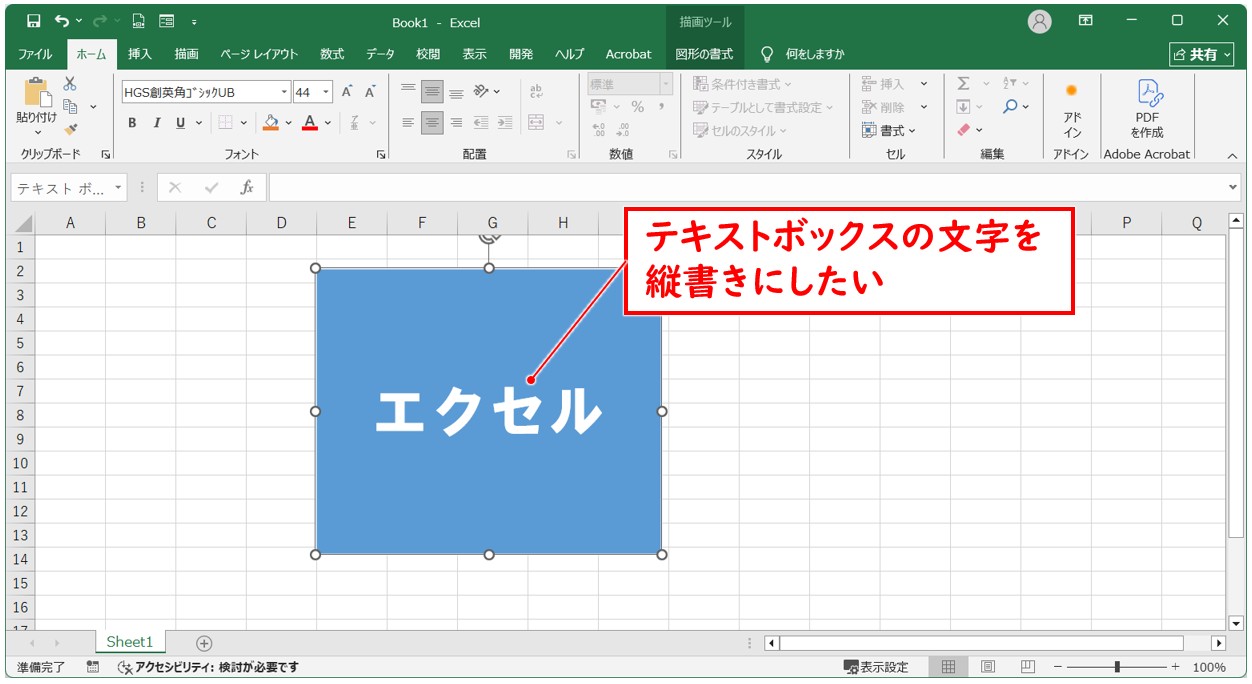Viewport: 1252px width, 684px height.
Task: Open ribbon display options icon
Action: pyautogui.click(x=1086, y=21)
